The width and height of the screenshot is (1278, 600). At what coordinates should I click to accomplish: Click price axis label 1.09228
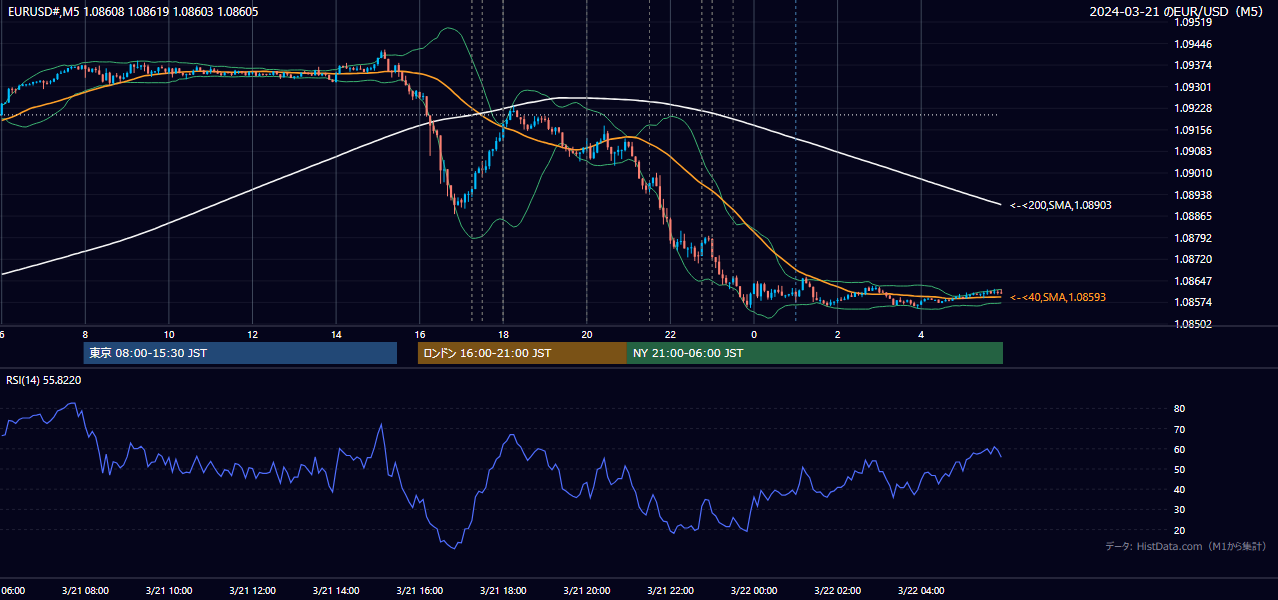[x=1194, y=109]
